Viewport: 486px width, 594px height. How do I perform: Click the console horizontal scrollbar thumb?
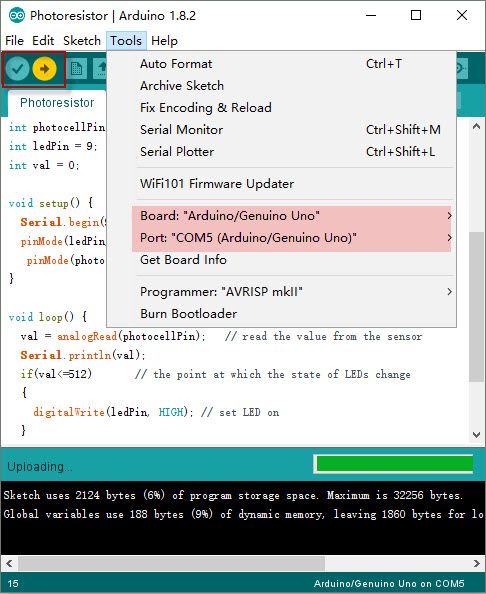(171, 563)
